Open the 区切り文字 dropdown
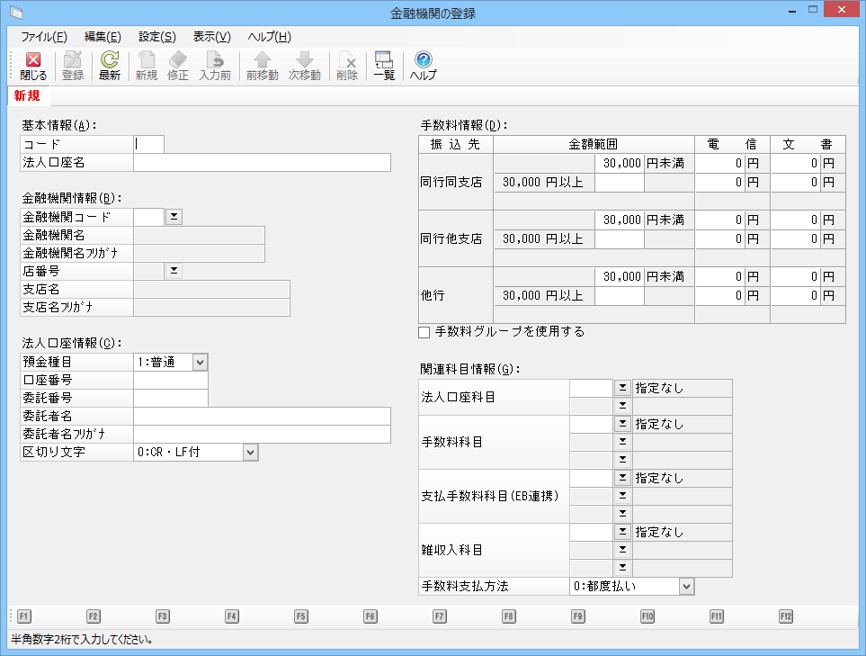Image resolution: width=866 pixels, height=656 pixels. click(x=249, y=452)
